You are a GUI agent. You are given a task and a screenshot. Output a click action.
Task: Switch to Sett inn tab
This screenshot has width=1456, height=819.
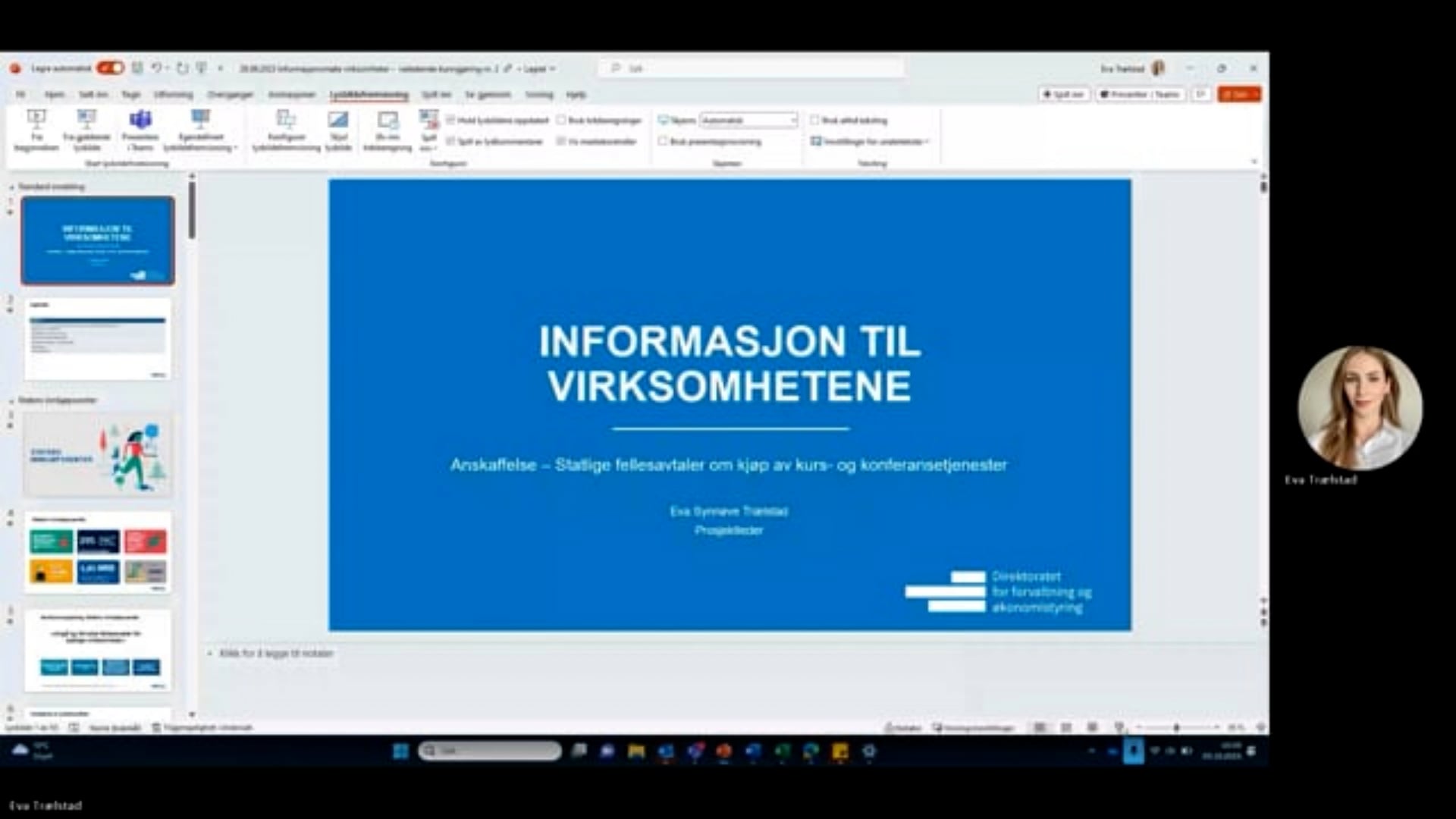tap(93, 94)
